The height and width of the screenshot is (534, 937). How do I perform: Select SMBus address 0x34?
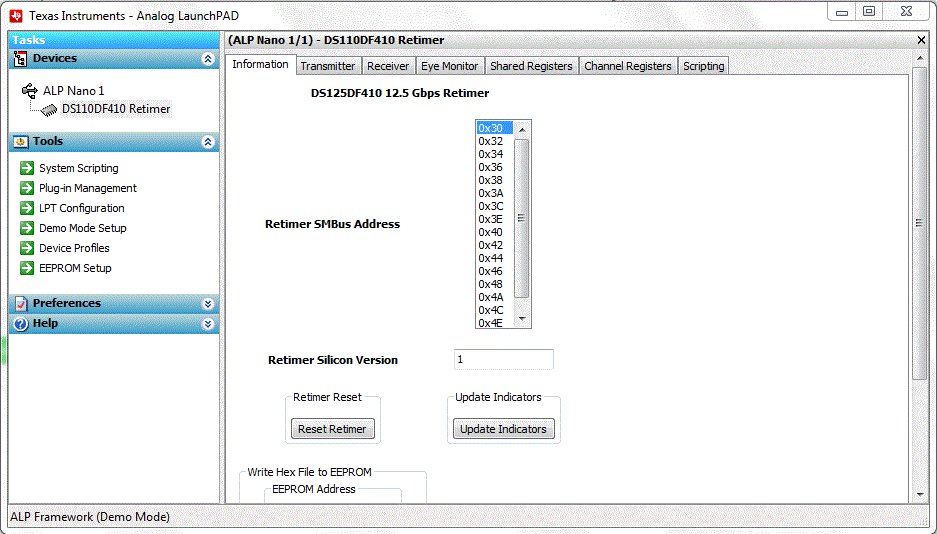coord(495,154)
